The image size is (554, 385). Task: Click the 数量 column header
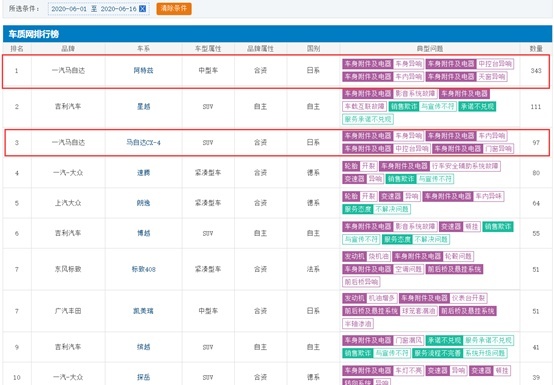[536, 49]
